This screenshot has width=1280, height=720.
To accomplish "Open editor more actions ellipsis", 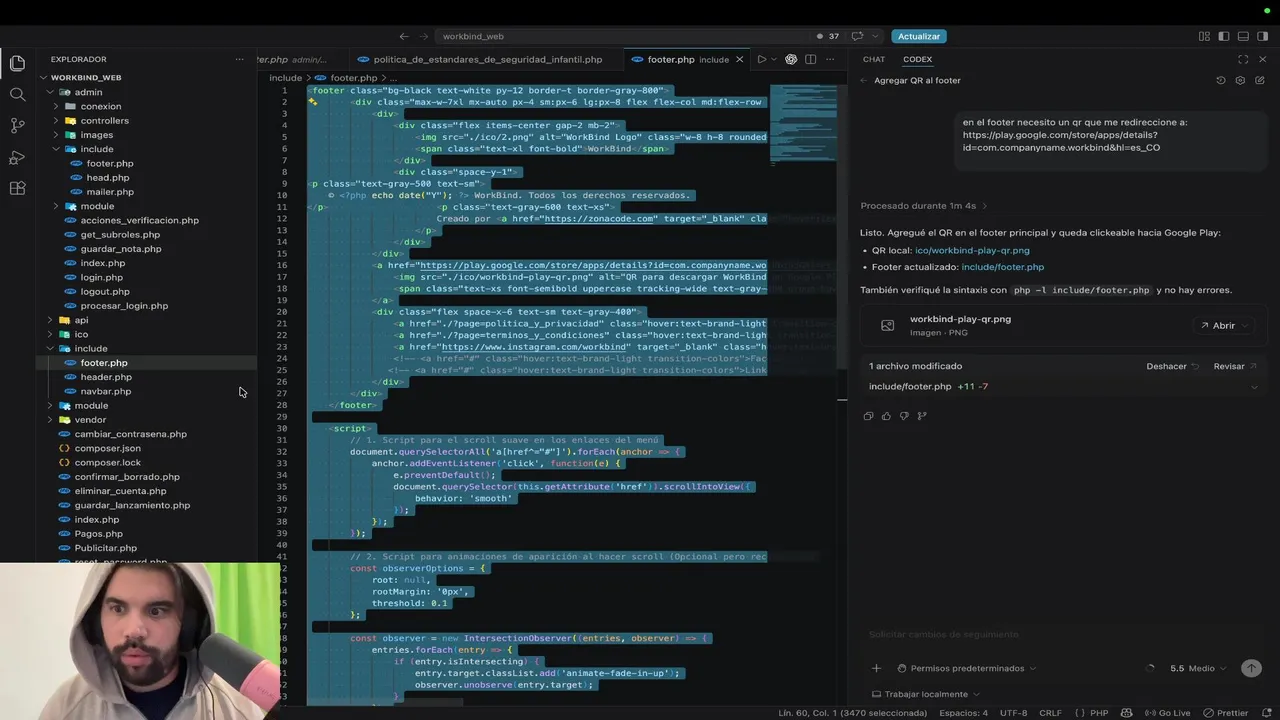I will click(829, 59).
